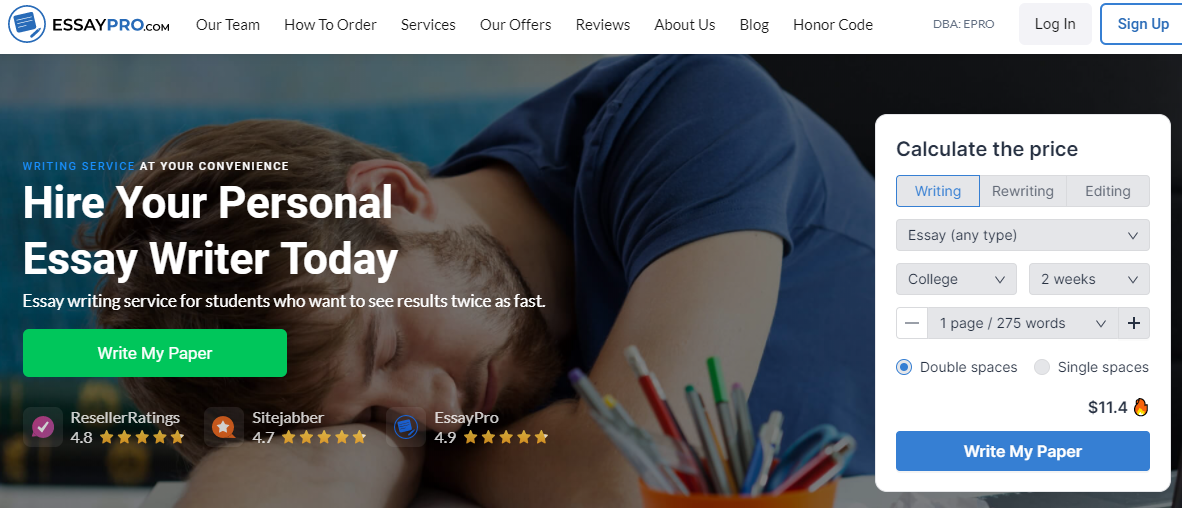Image resolution: width=1182 pixels, height=508 pixels.
Task: Open the Honor Code menu item
Action: point(832,25)
